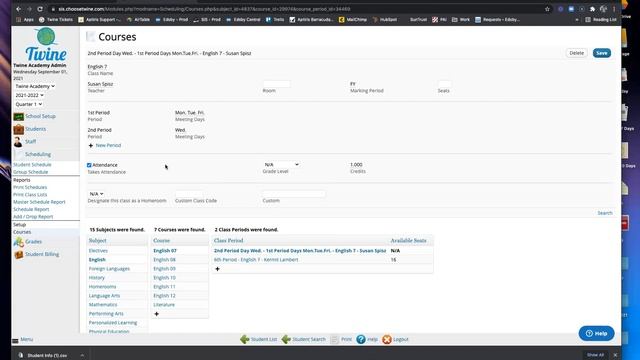This screenshot has height=360, width=640.
Task: Select Courses under Setup in sidebar
Action: tap(22, 232)
